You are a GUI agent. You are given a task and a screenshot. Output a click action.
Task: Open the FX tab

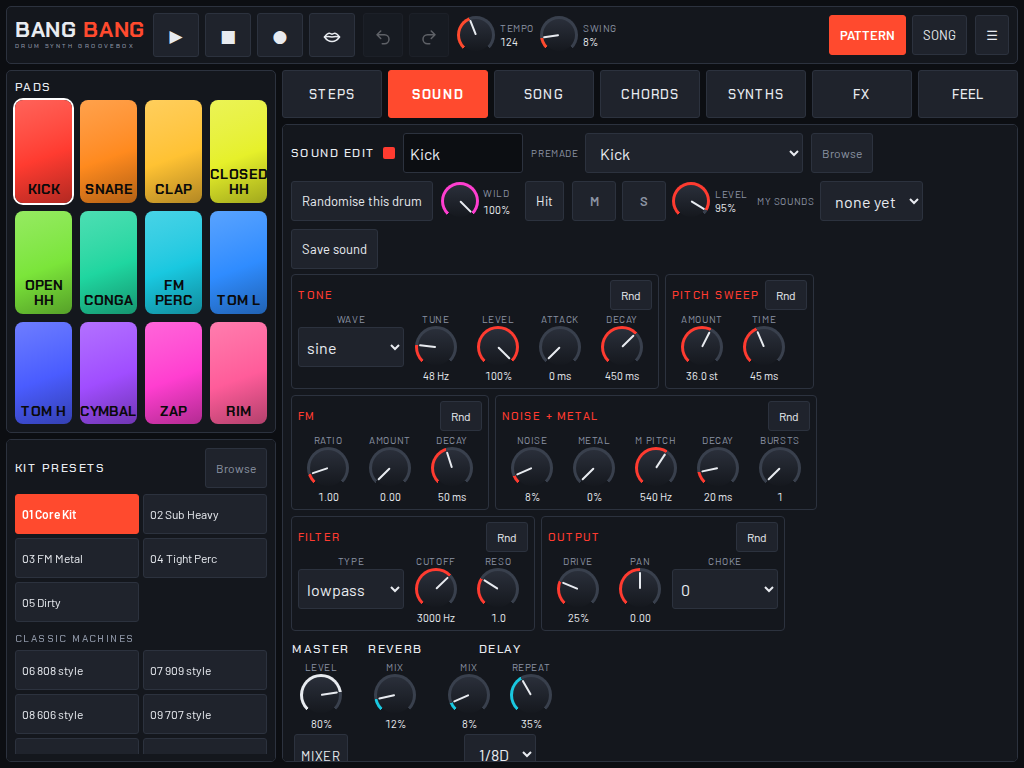(861, 94)
